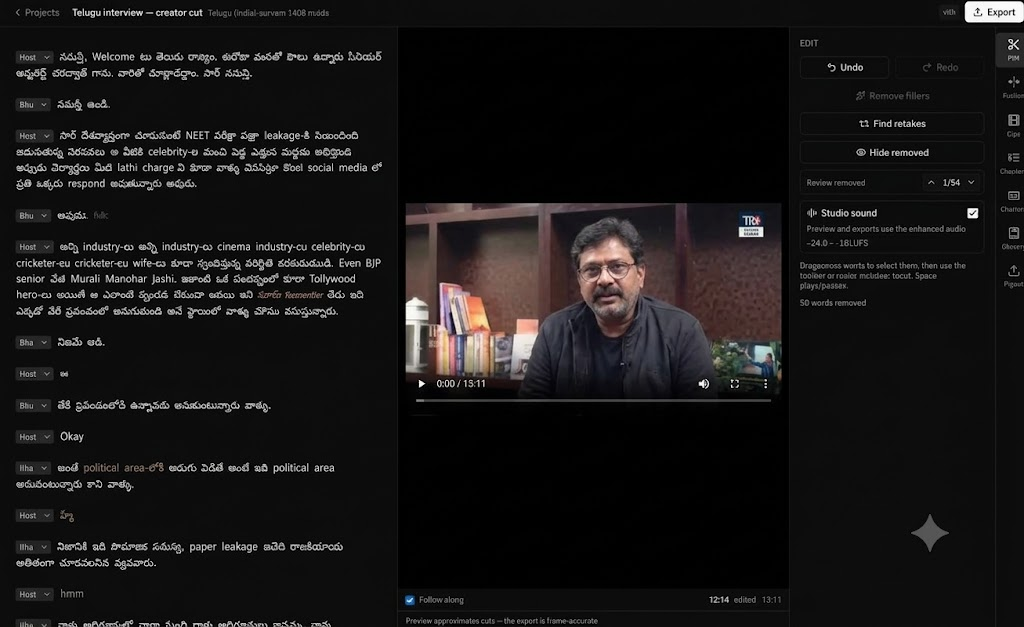Go to previous removed section chevron
This screenshot has height=627, width=1024.
931,183
